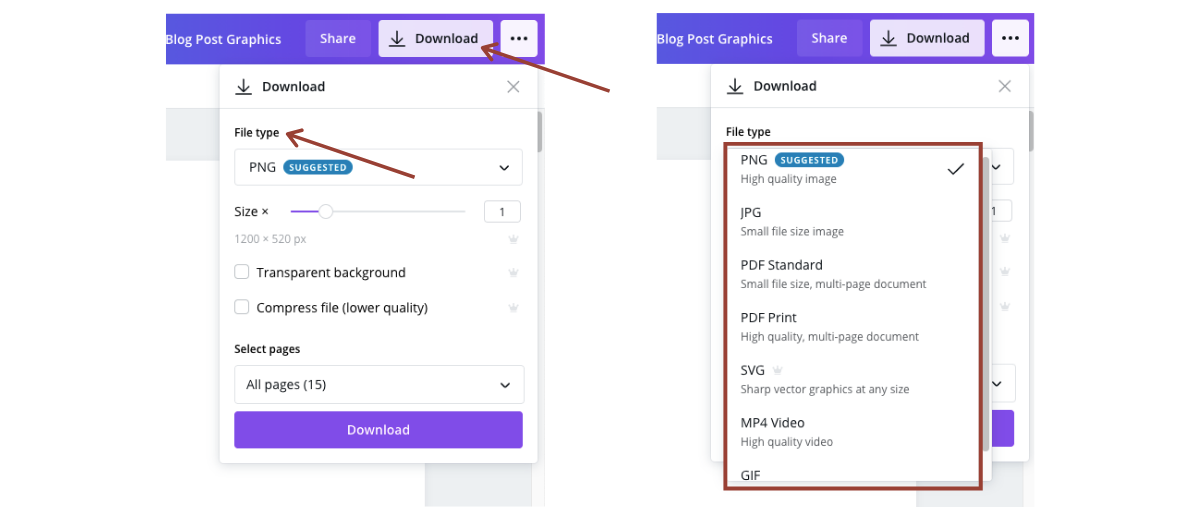Click the crown icon beside Compress file
This screenshot has height=520, width=1200.
point(513,307)
